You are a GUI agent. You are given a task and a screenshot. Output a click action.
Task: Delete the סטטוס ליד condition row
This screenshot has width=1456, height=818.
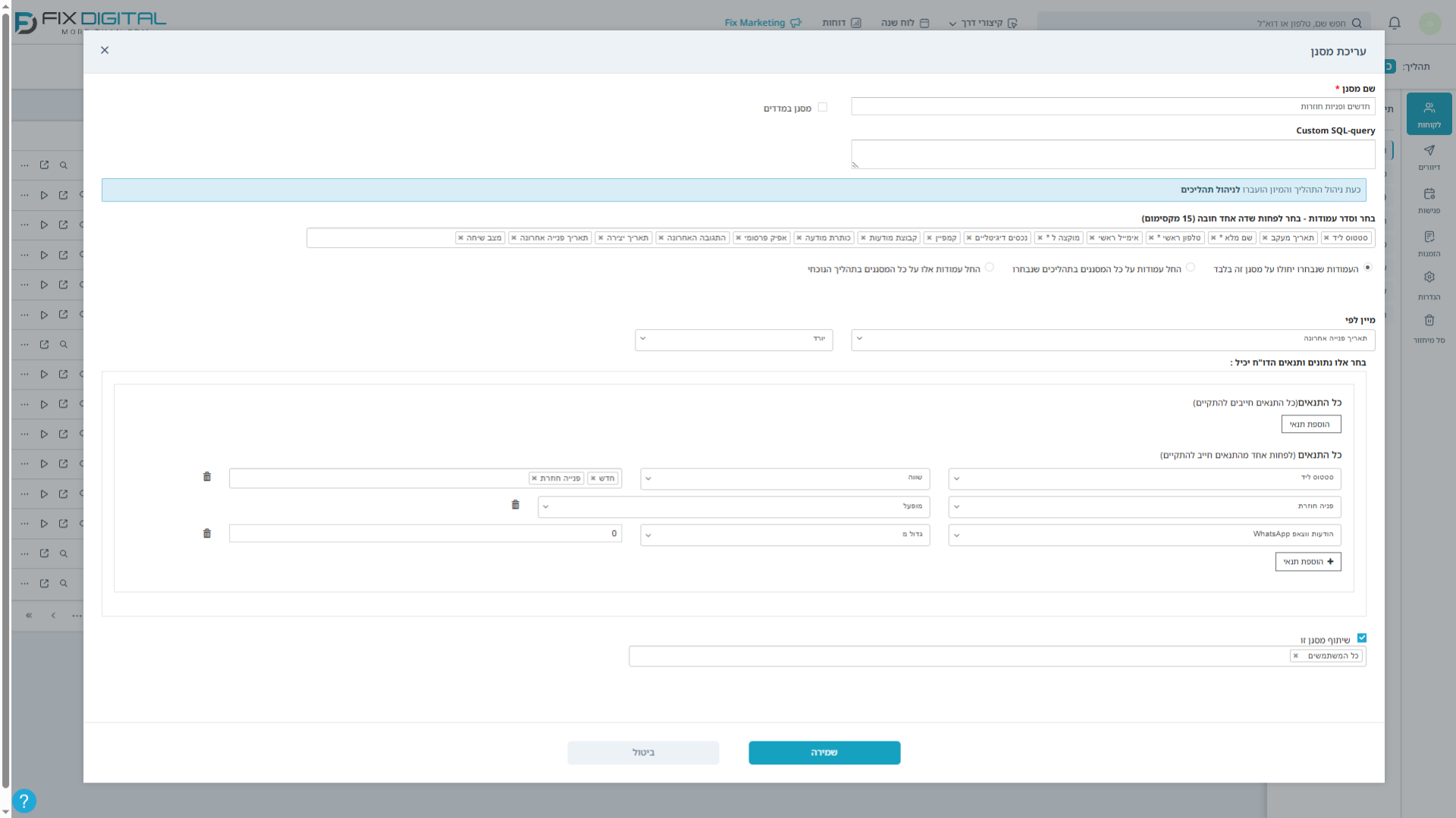point(207,477)
